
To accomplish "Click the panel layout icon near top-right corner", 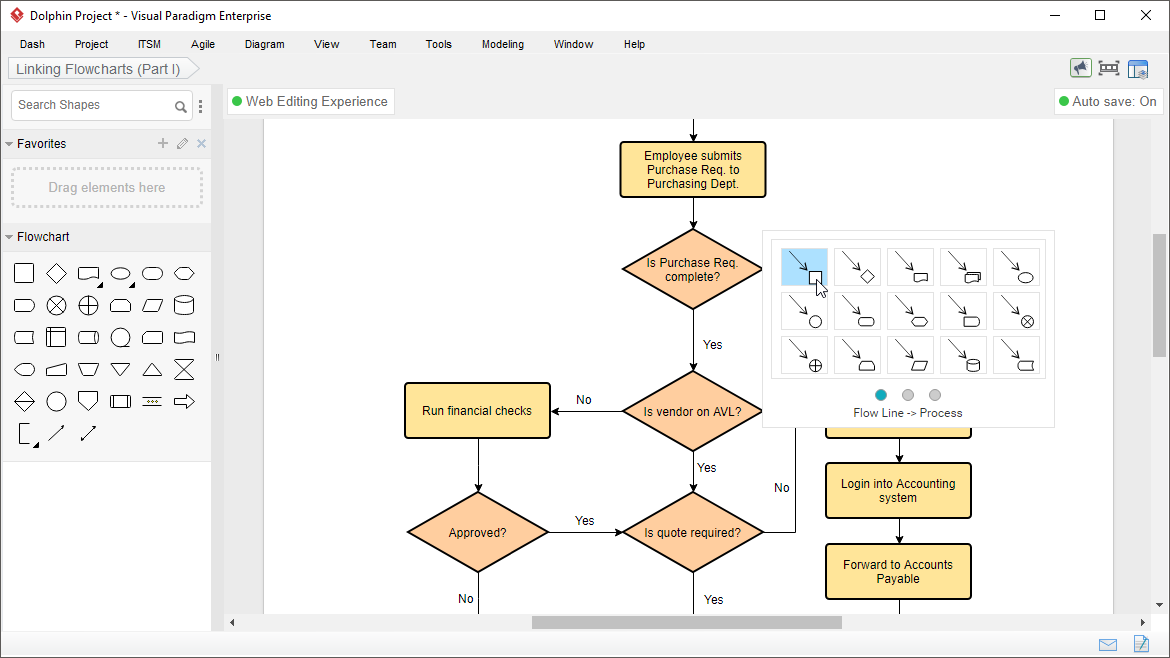I will click(1138, 68).
